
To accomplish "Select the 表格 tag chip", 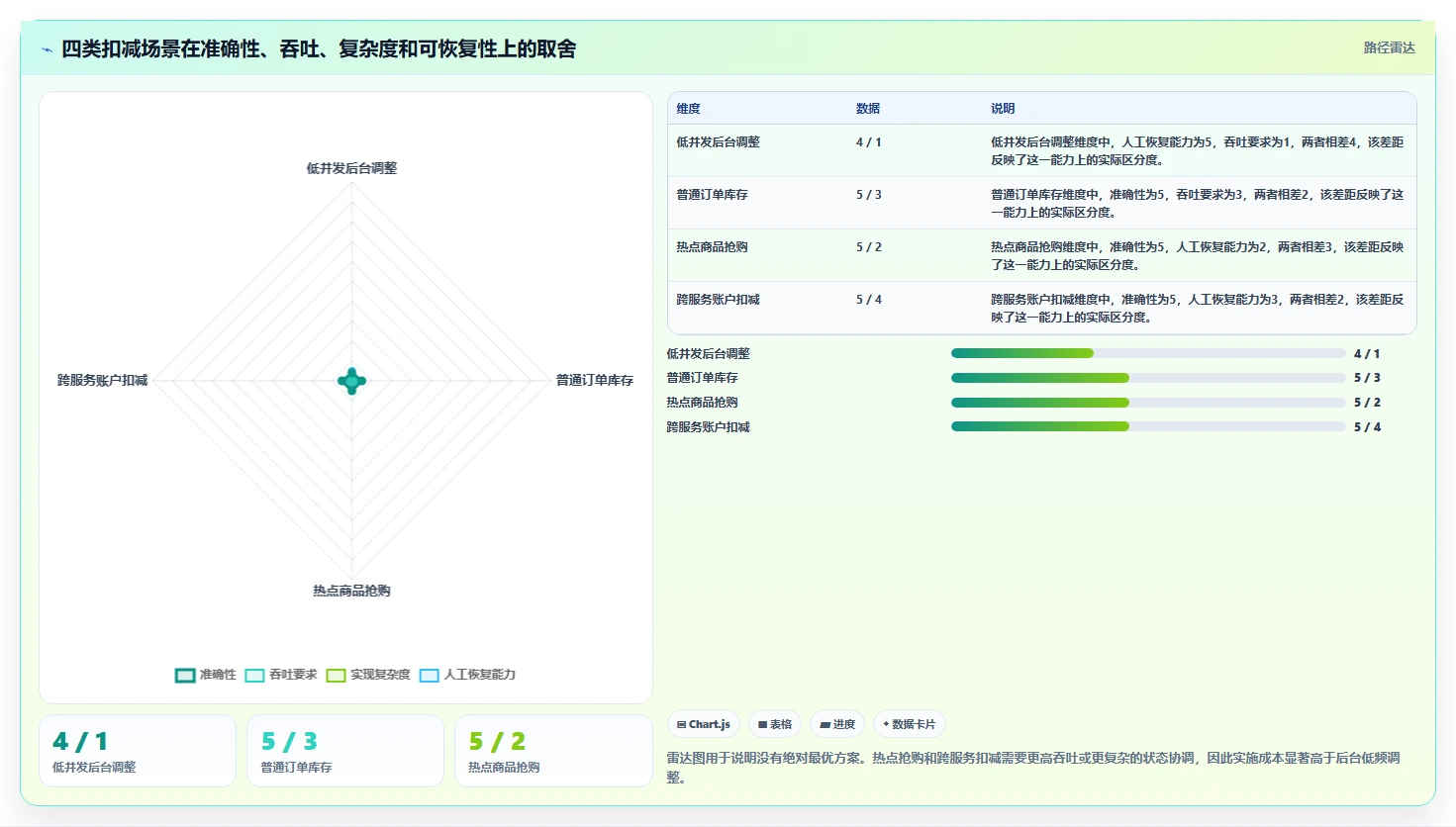I will [x=775, y=724].
